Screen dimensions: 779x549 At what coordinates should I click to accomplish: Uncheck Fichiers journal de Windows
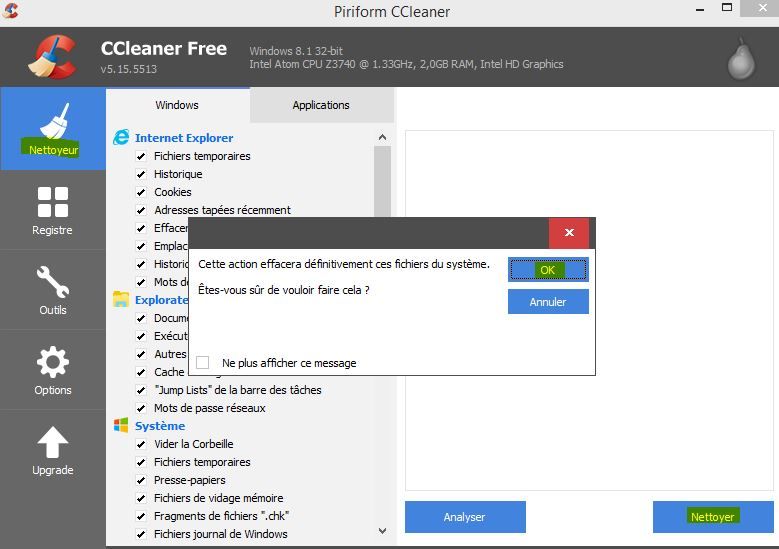[x=141, y=534]
